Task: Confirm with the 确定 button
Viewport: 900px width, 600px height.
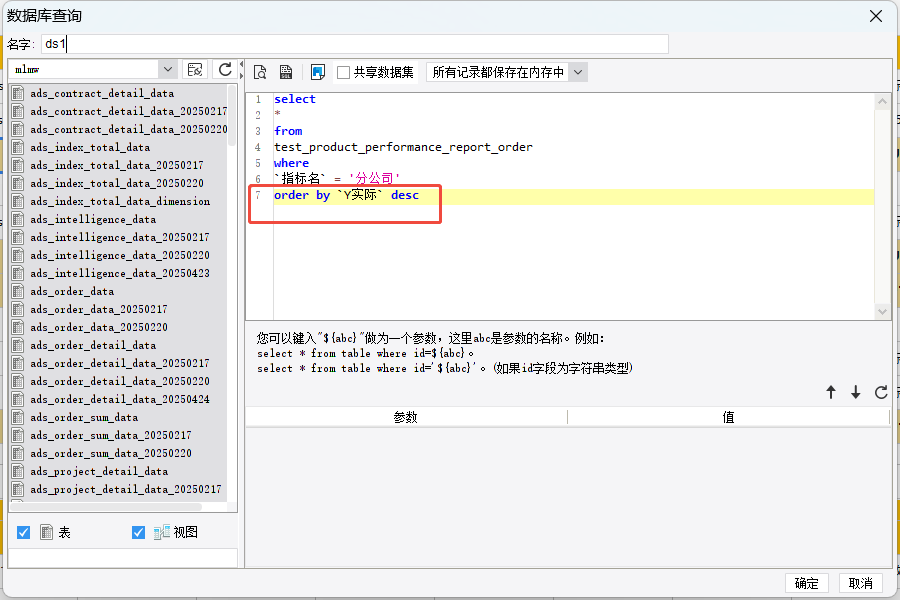Action: coord(806,583)
